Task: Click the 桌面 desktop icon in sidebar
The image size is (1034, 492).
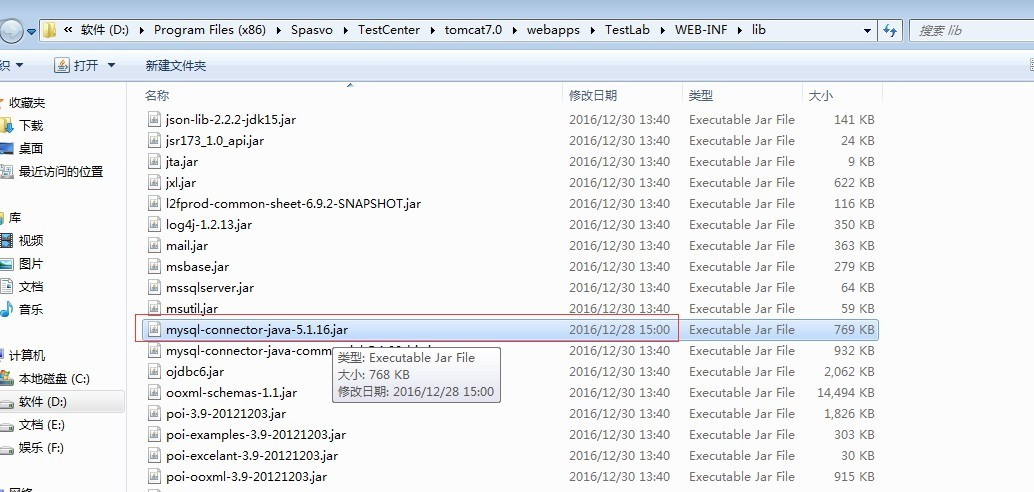Action: point(6,148)
